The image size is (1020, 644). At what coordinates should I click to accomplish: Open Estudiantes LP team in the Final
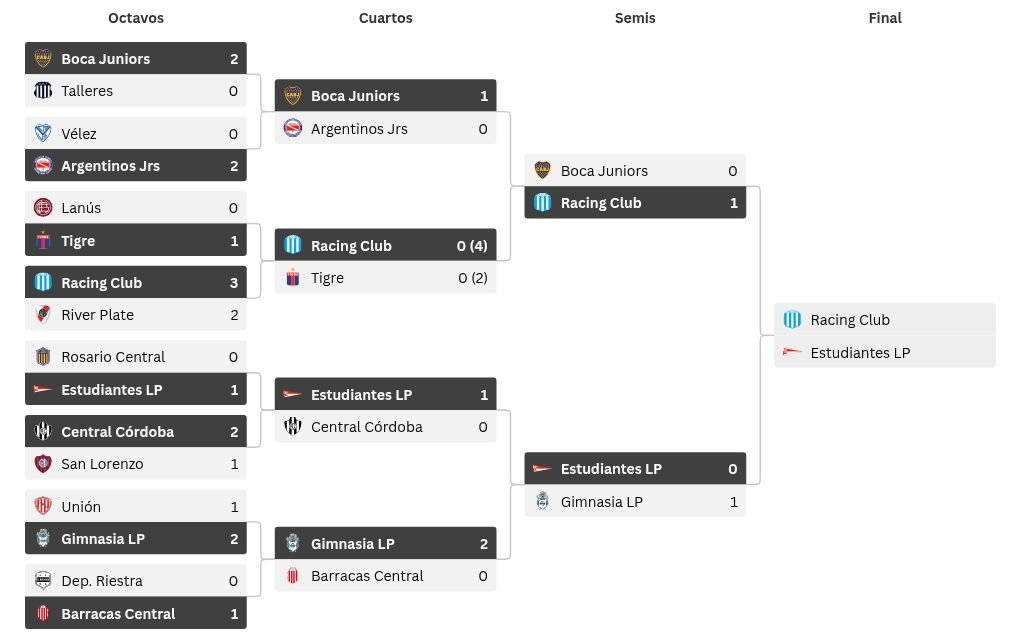point(860,353)
